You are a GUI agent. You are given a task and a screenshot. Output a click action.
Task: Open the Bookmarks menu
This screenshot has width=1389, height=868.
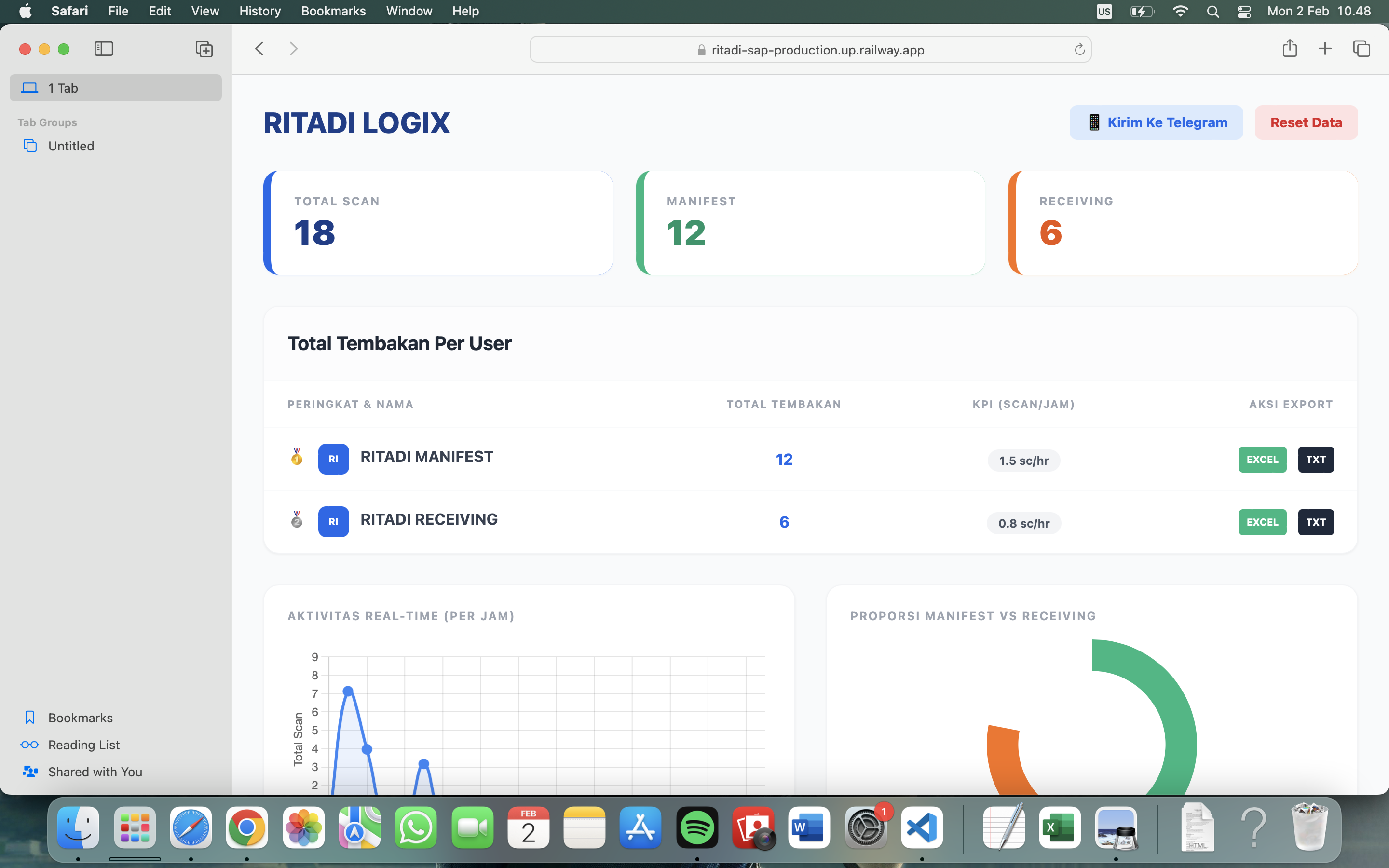[333, 11]
